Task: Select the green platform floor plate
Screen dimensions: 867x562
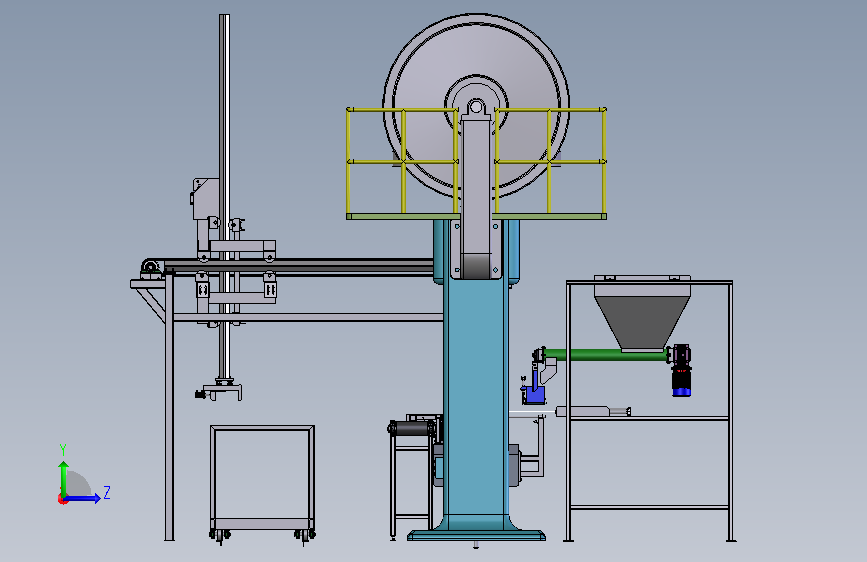Action: point(476,216)
